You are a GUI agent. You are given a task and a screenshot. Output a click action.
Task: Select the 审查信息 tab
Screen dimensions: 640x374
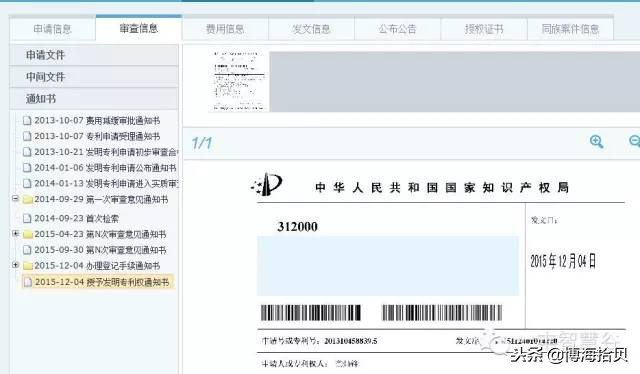point(139,28)
